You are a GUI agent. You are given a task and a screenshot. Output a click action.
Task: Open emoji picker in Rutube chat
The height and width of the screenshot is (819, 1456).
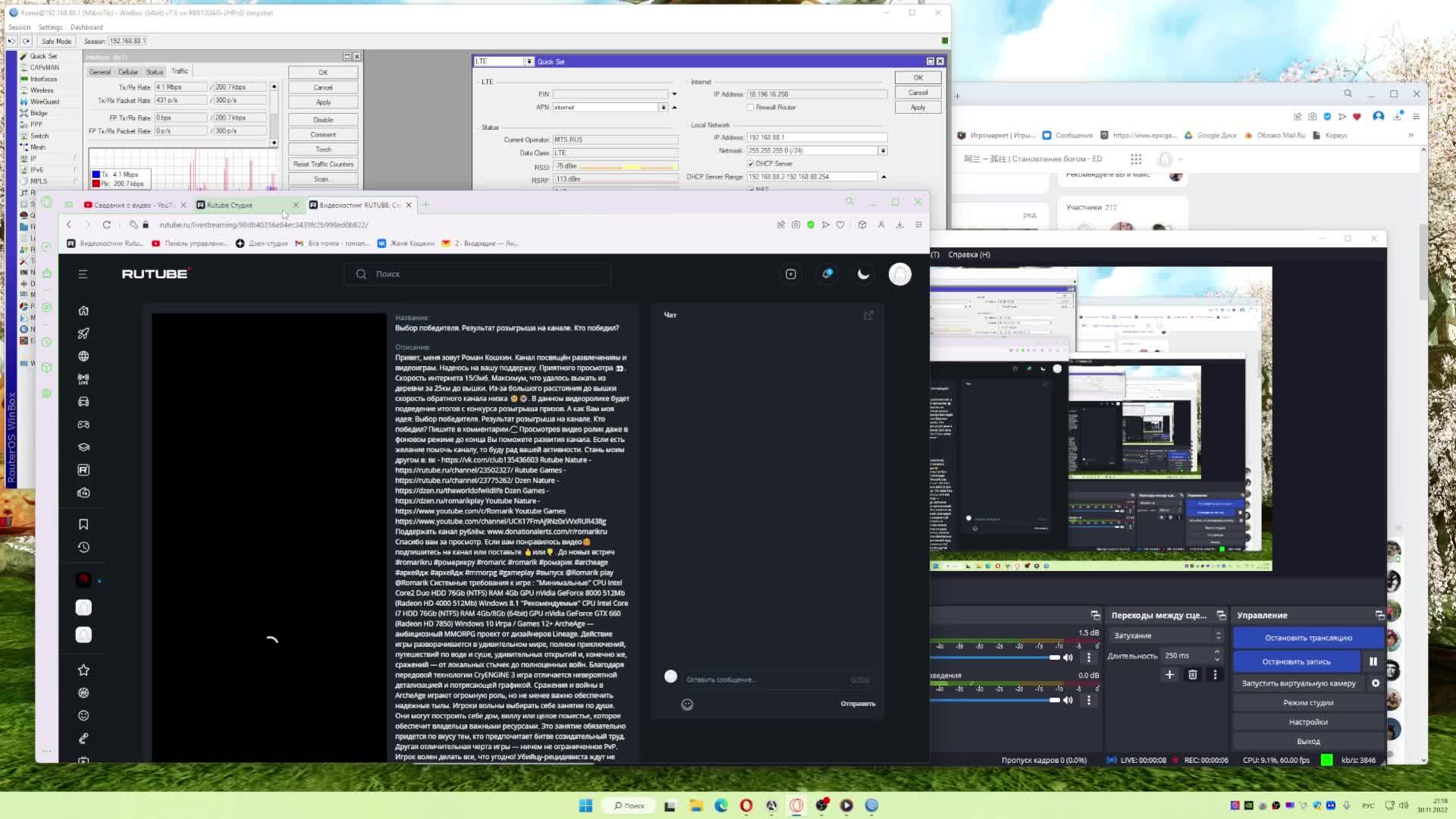click(x=687, y=704)
